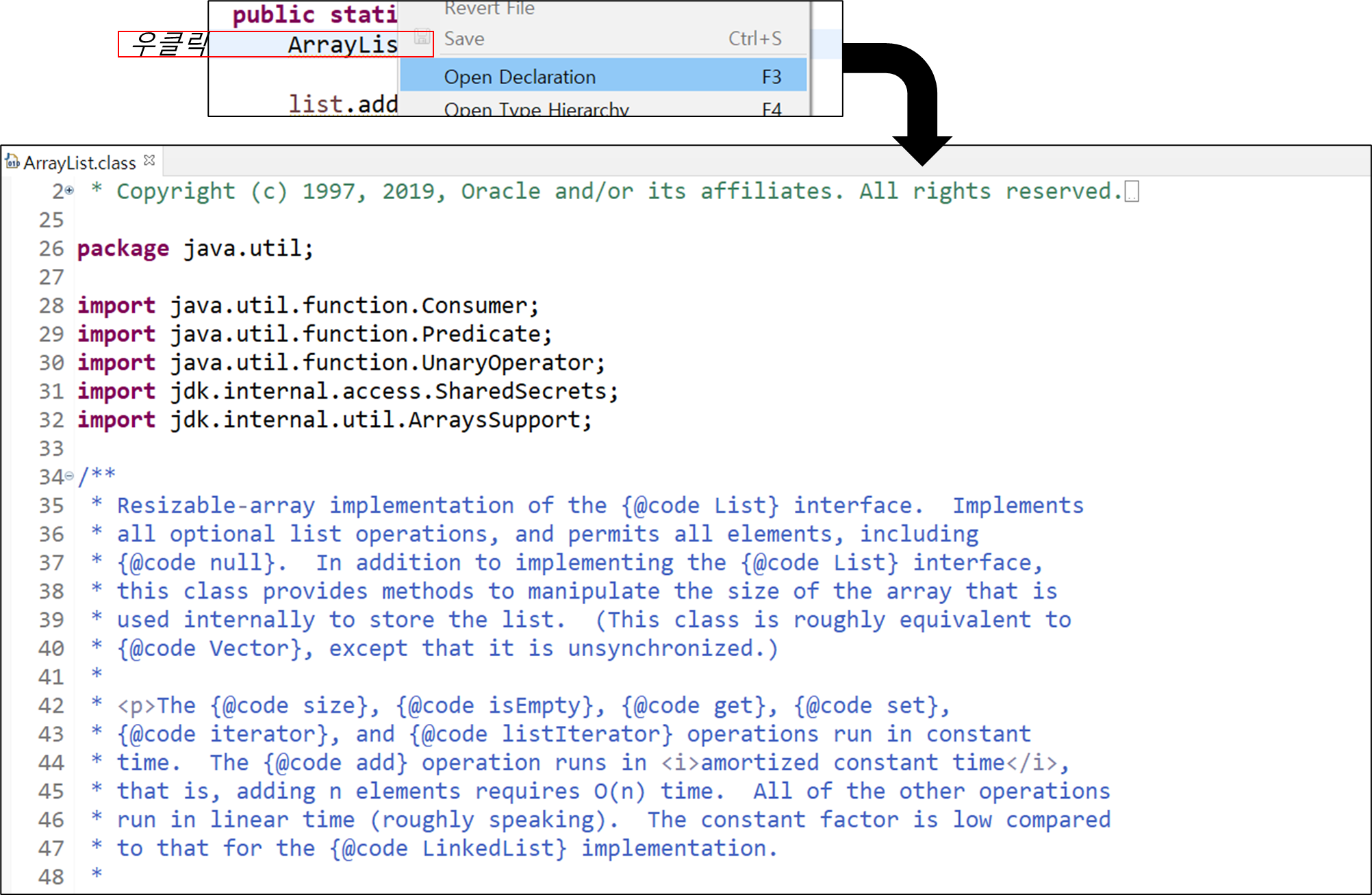Click '{@code listIterator}' on line 43

[541, 734]
